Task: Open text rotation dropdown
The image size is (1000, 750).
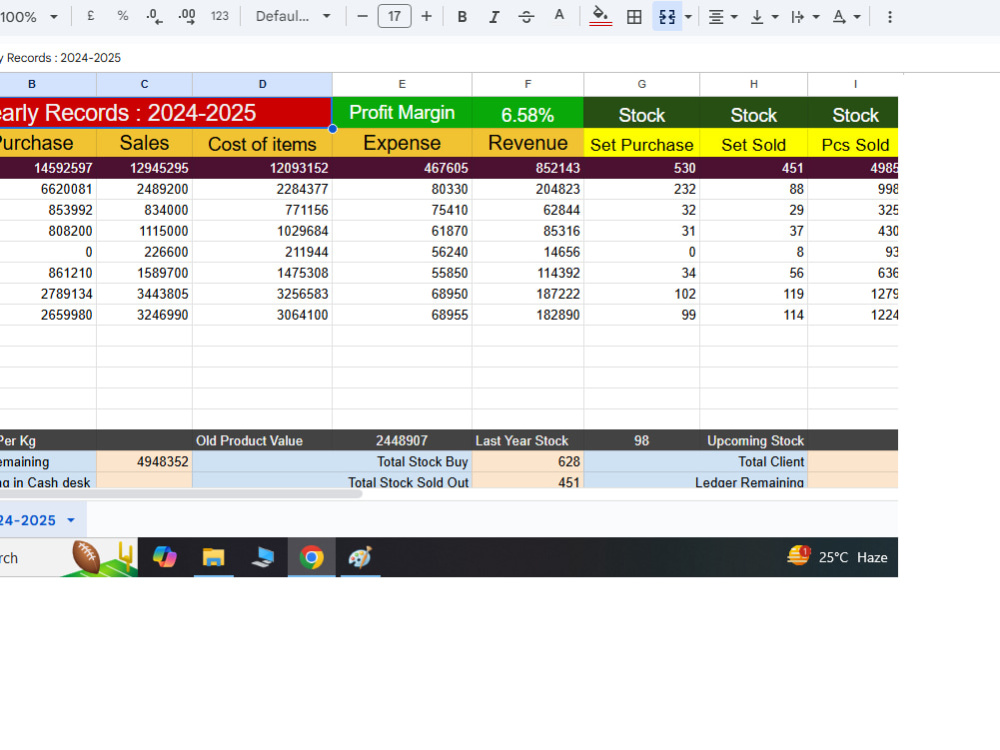Action: [x=846, y=17]
